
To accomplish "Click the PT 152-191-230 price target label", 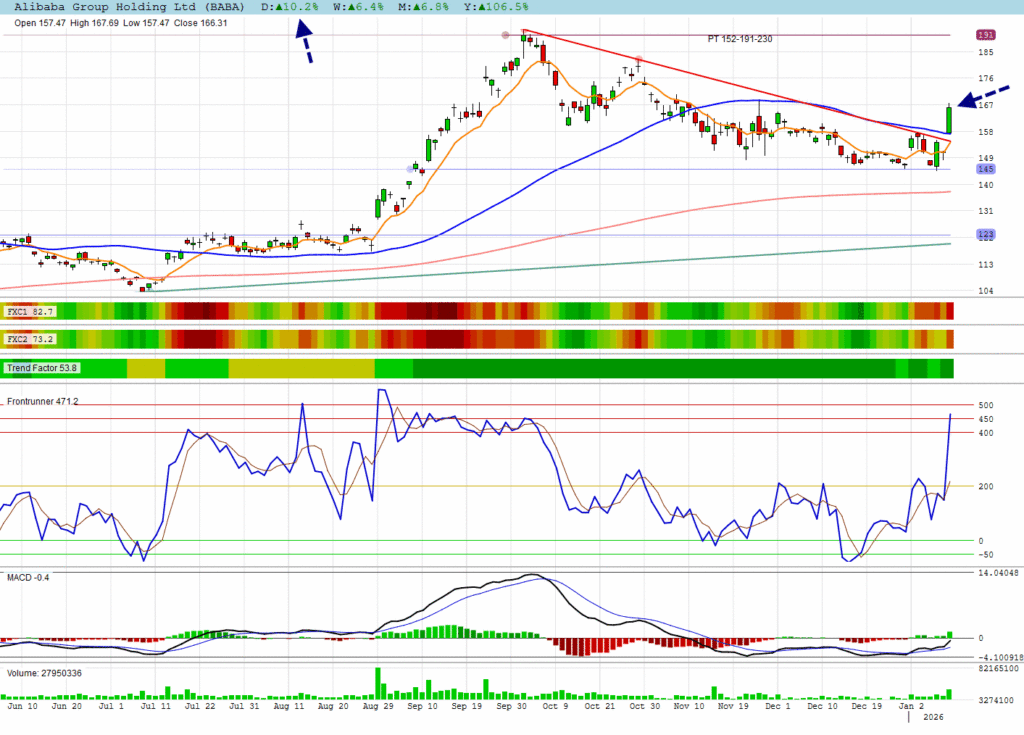I will 739,39.
